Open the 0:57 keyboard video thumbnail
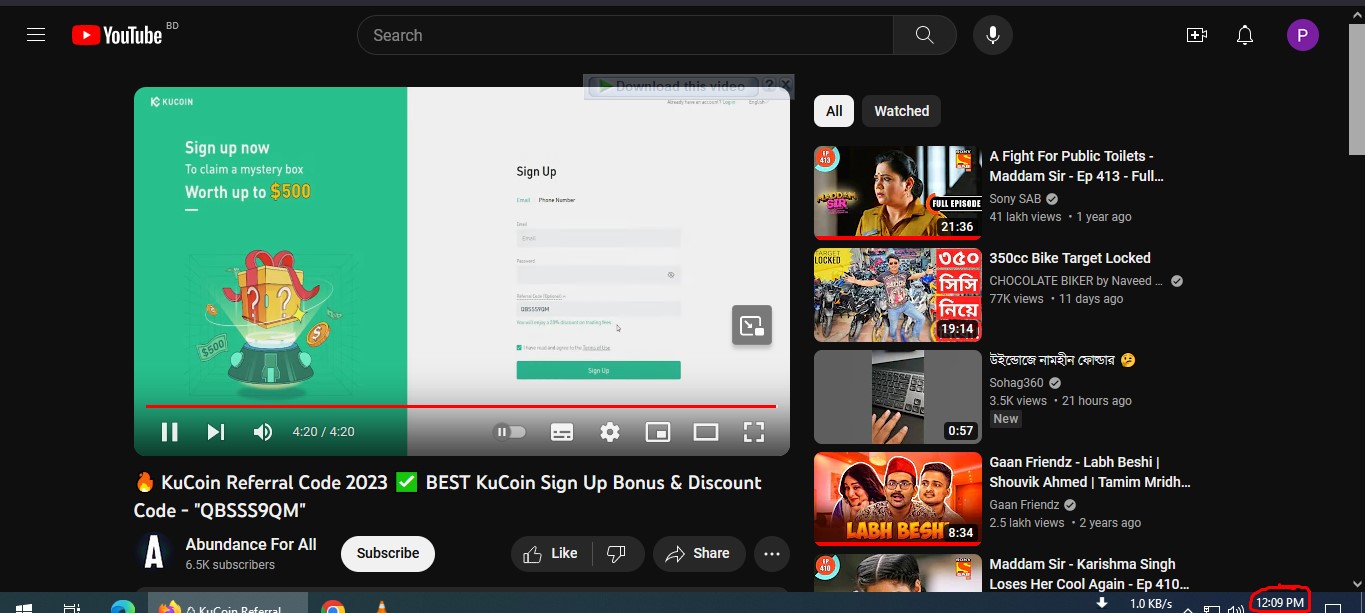 tap(898, 397)
